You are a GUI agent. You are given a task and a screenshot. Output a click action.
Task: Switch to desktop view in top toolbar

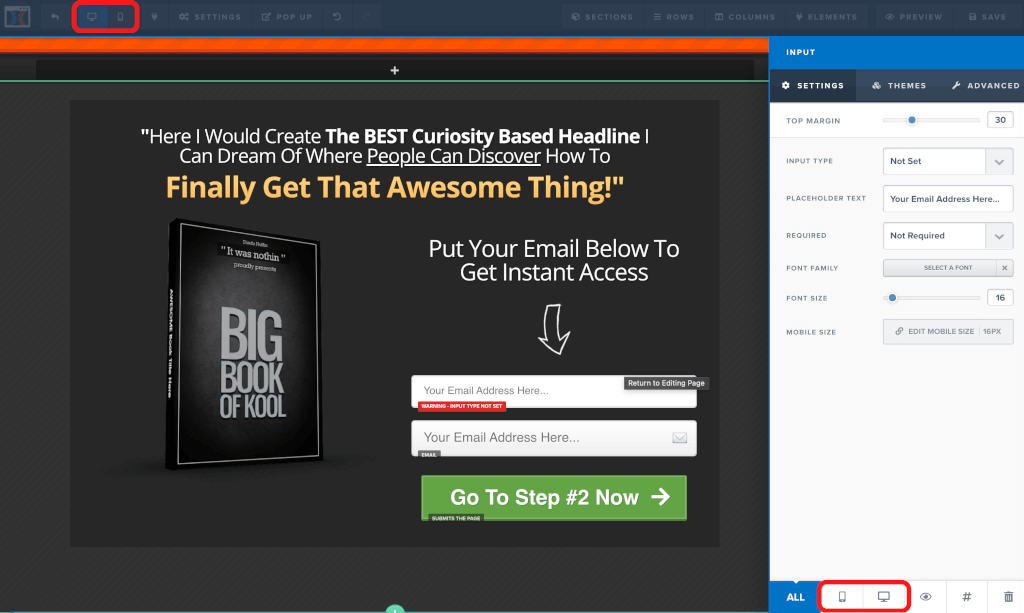[92, 17]
